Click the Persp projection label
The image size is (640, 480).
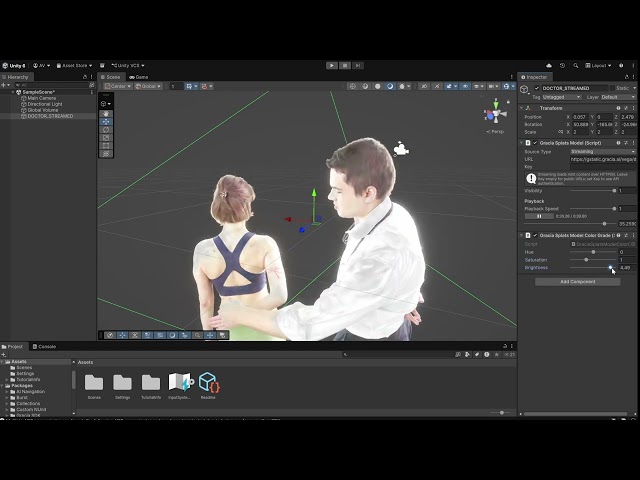click(x=495, y=131)
